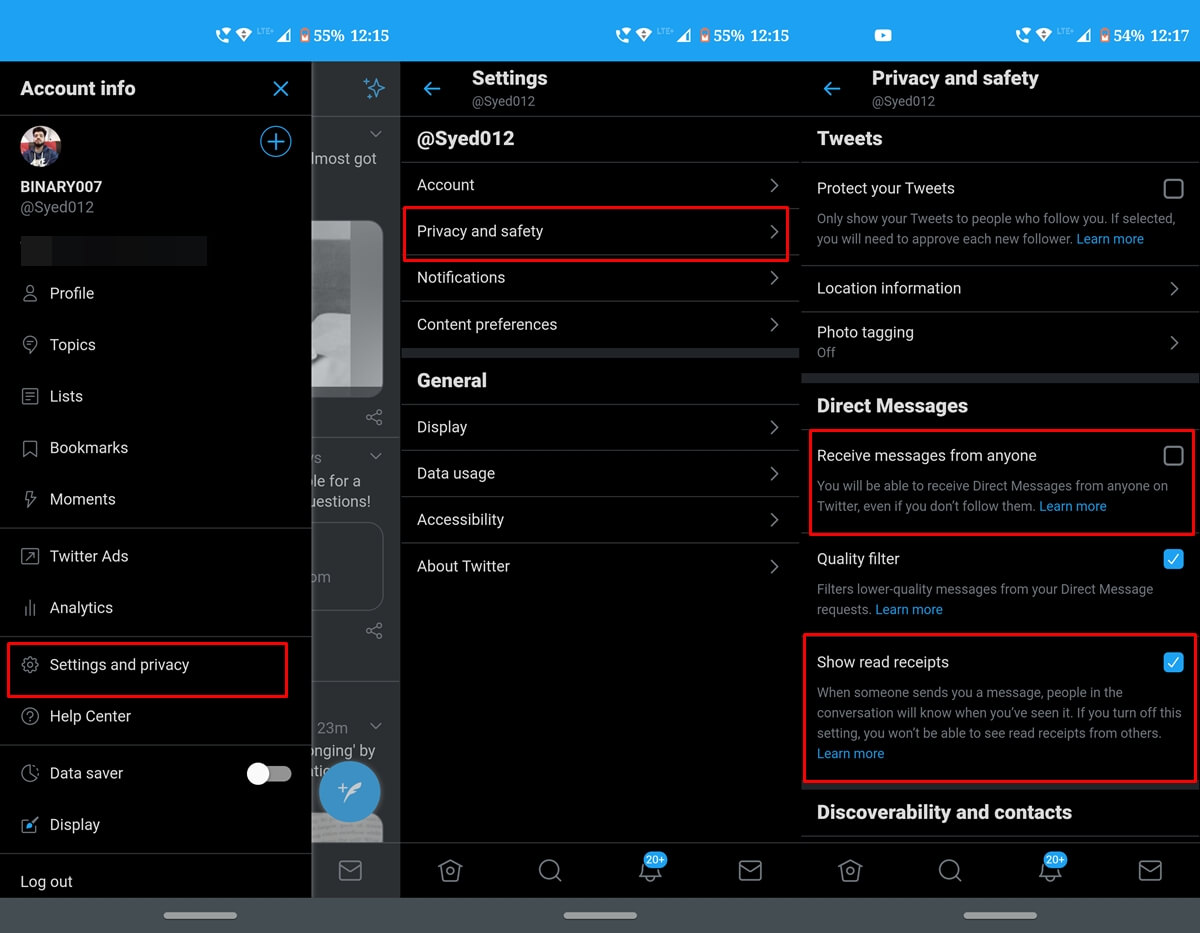Tap the compose tweet floating button
Screen dimensions: 1200x933
[x=349, y=792]
